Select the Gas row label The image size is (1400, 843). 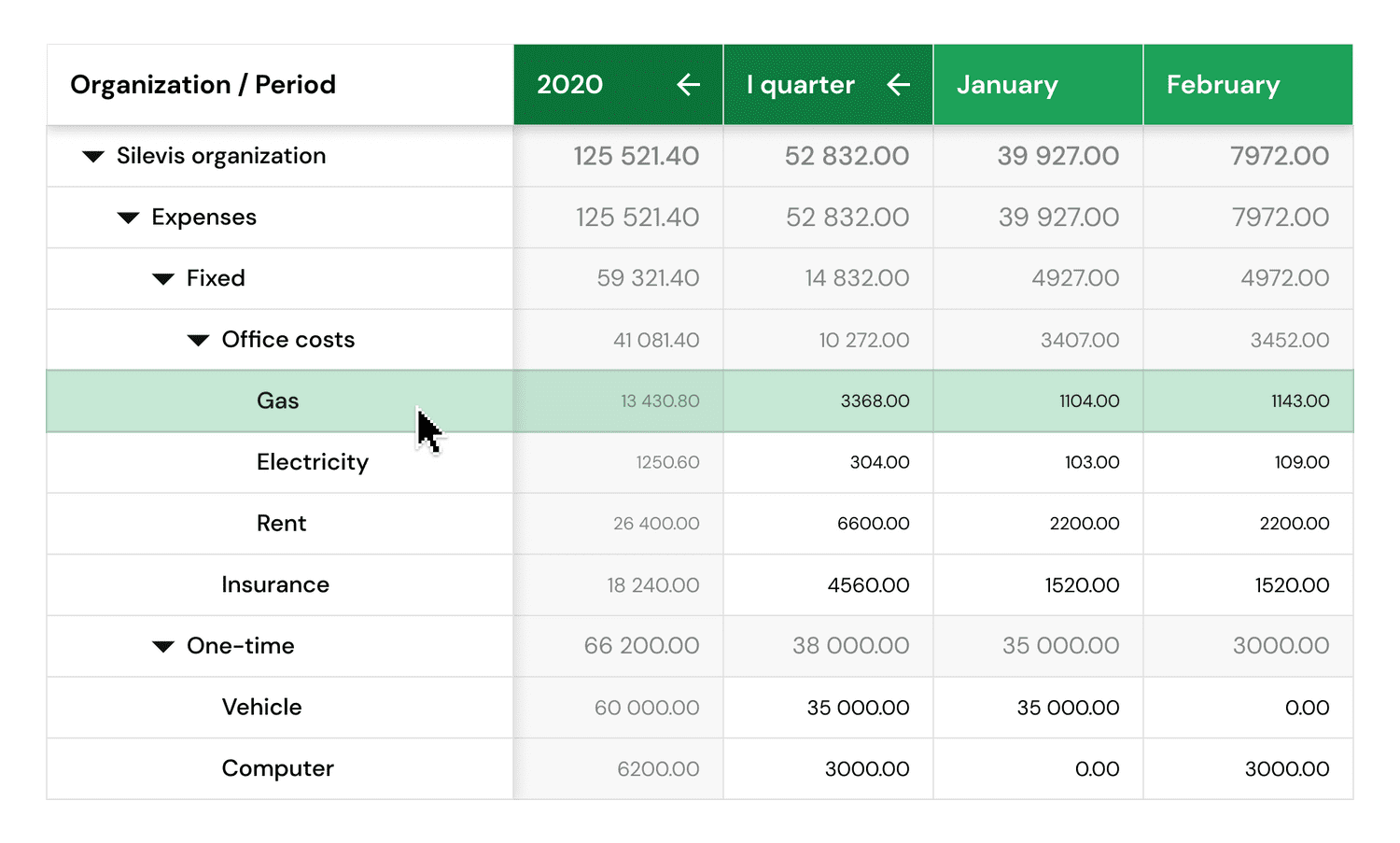click(277, 401)
